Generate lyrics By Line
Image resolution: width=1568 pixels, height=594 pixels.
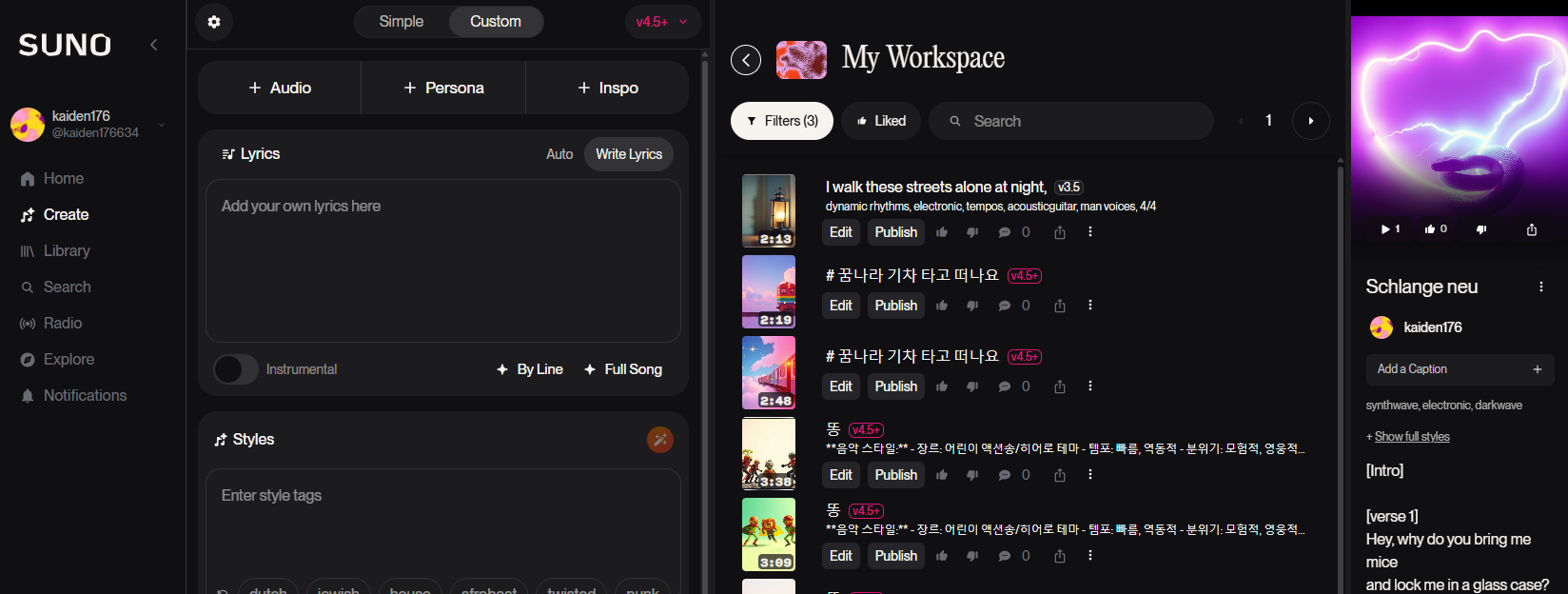point(530,369)
